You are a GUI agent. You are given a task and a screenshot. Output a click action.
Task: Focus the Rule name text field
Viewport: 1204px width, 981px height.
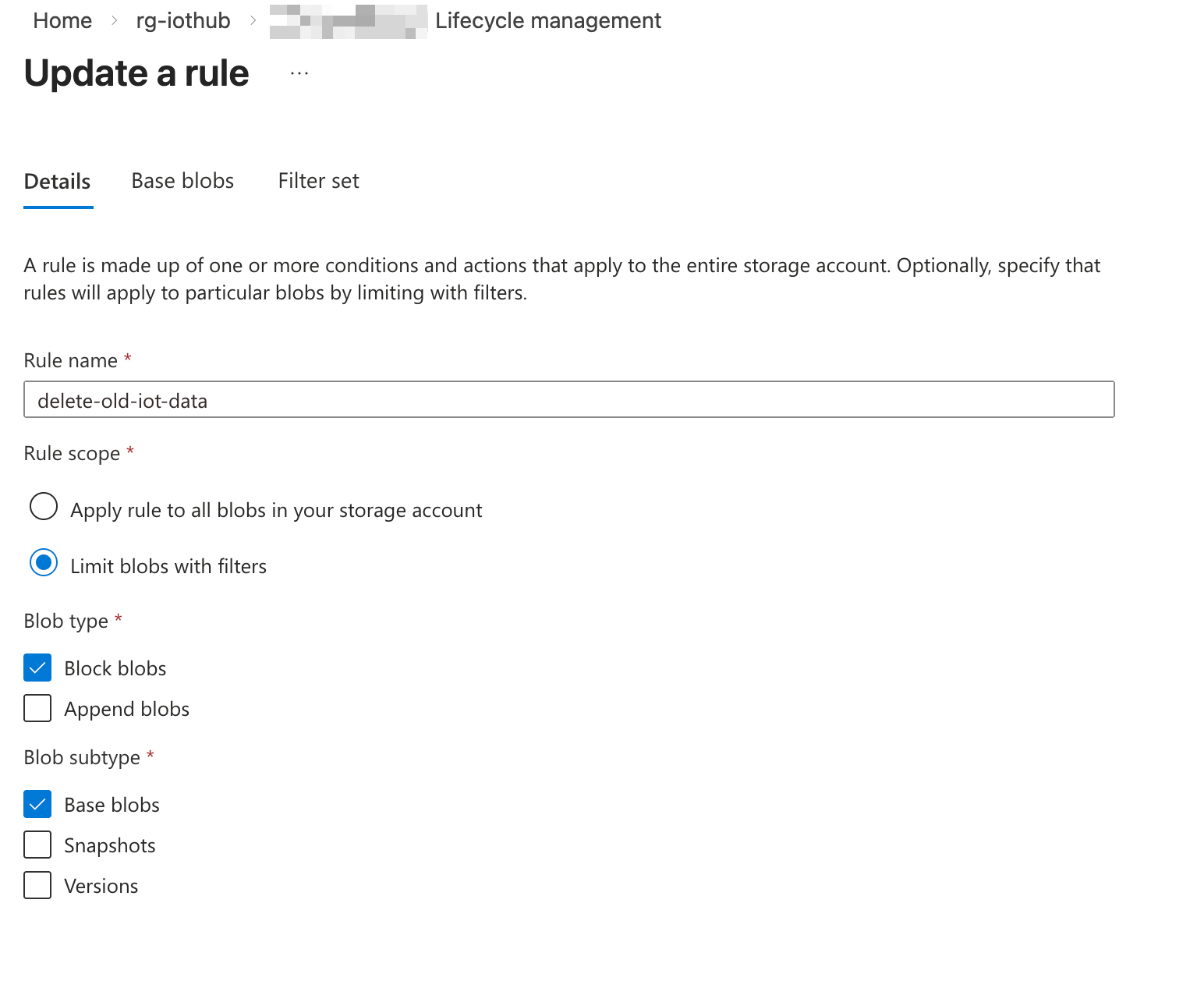point(568,400)
